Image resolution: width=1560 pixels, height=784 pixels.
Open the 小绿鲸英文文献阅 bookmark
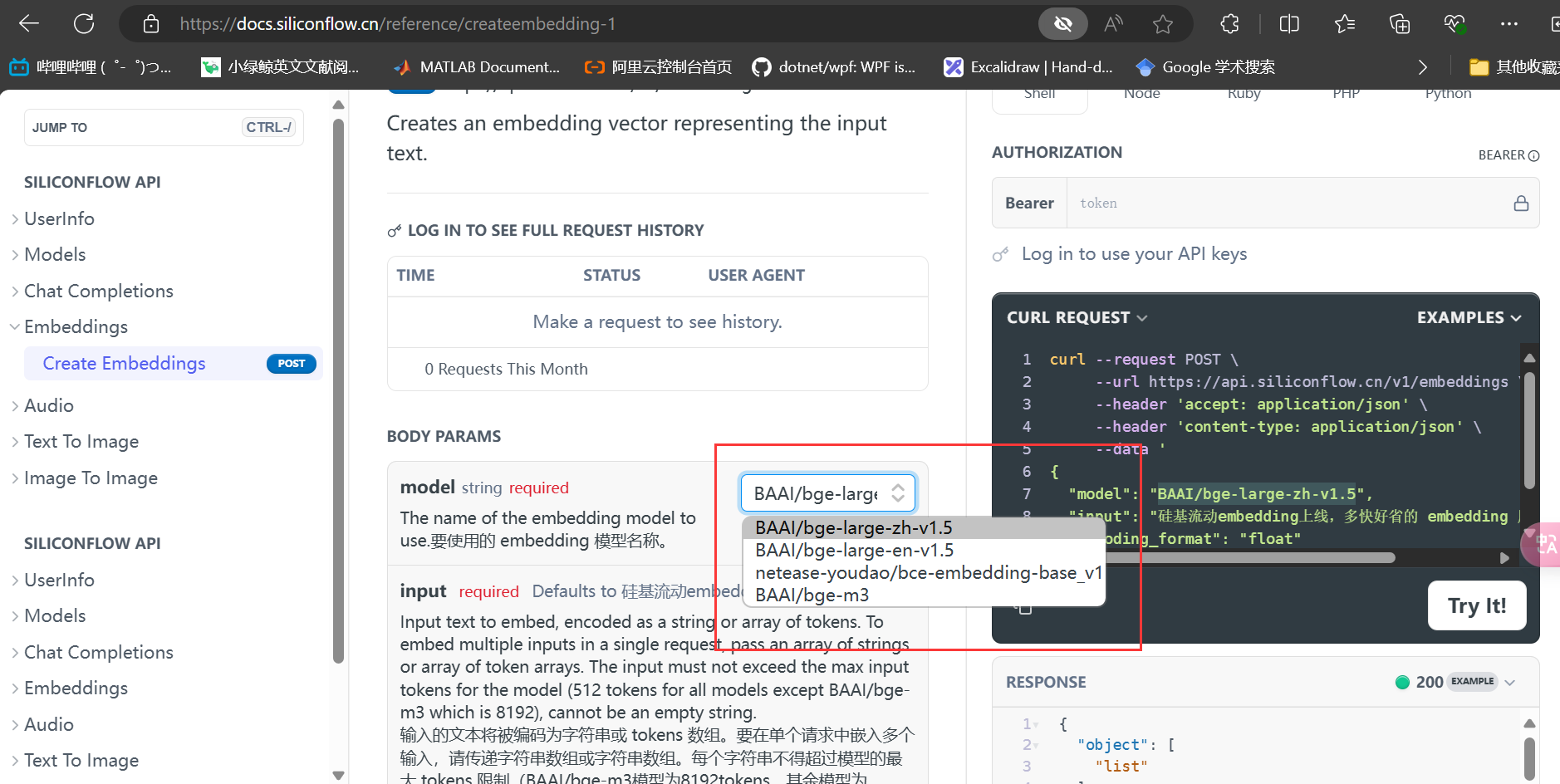(x=281, y=67)
